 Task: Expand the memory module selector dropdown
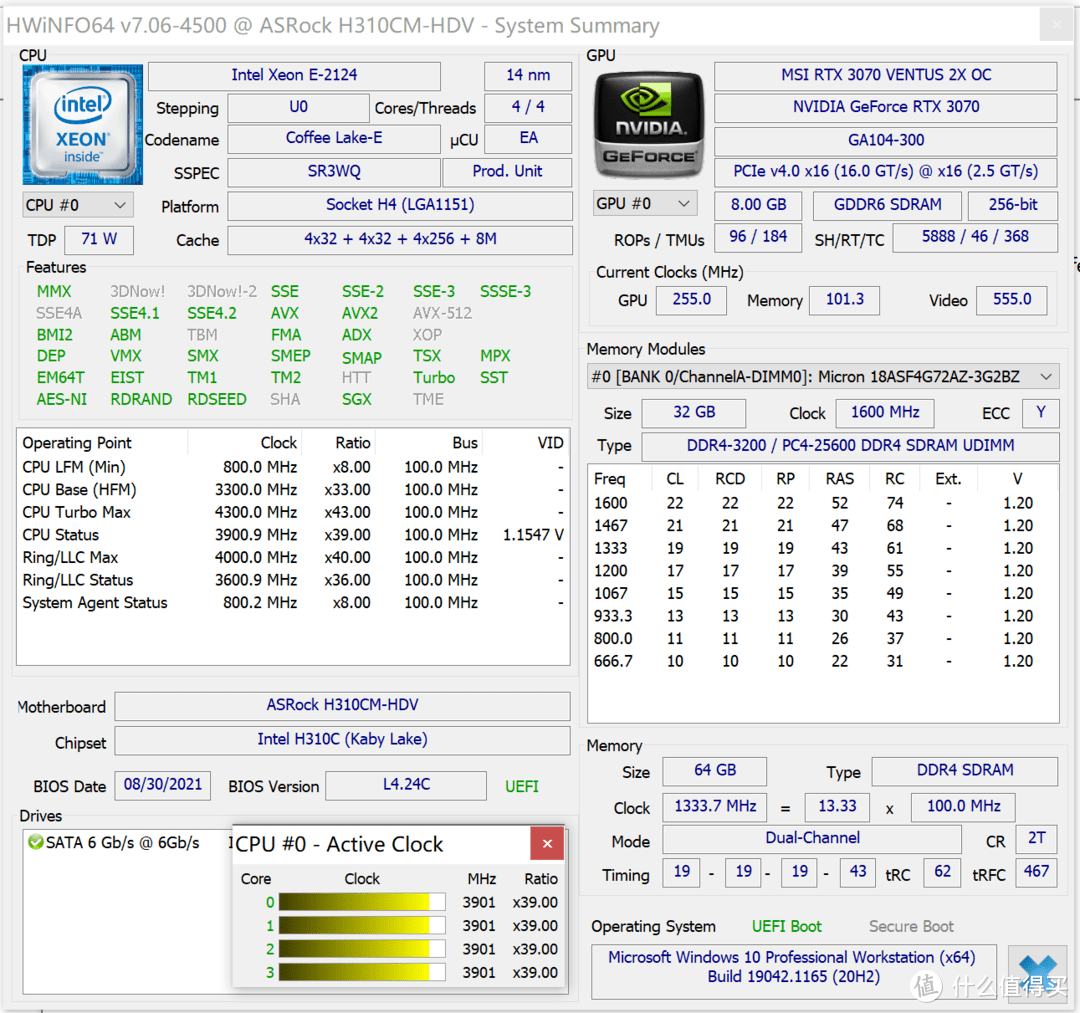(823, 377)
